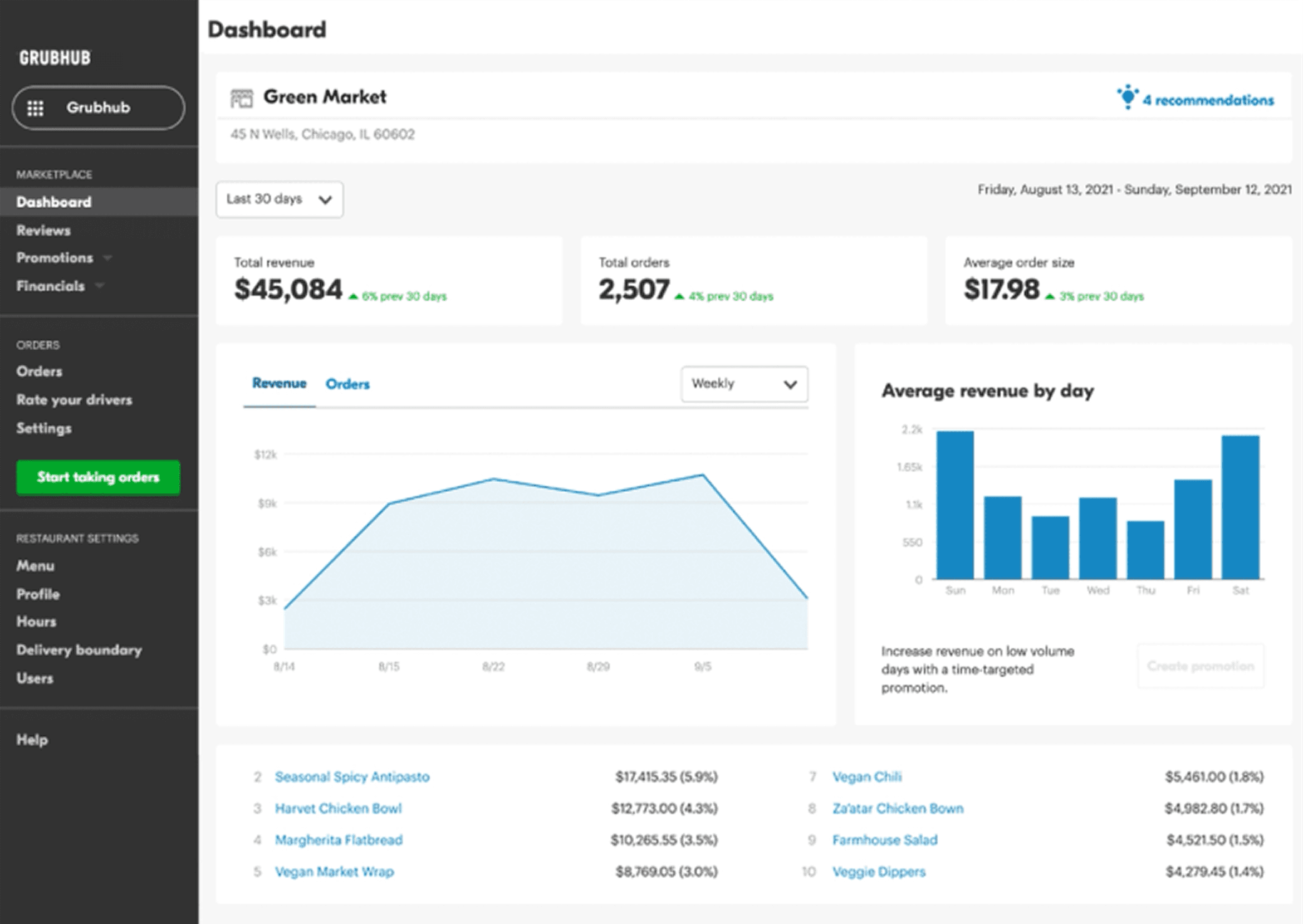1303x924 pixels.
Task: Open the Weekly interval dropdown
Action: pyautogui.click(x=744, y=384)
